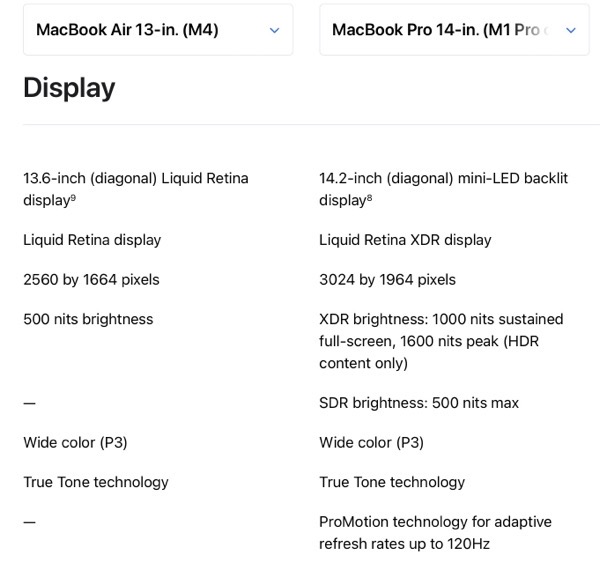Select the Liquid Retina XDR display text
This screenshot has width=600, height=585.
click(x=405, y=240)
